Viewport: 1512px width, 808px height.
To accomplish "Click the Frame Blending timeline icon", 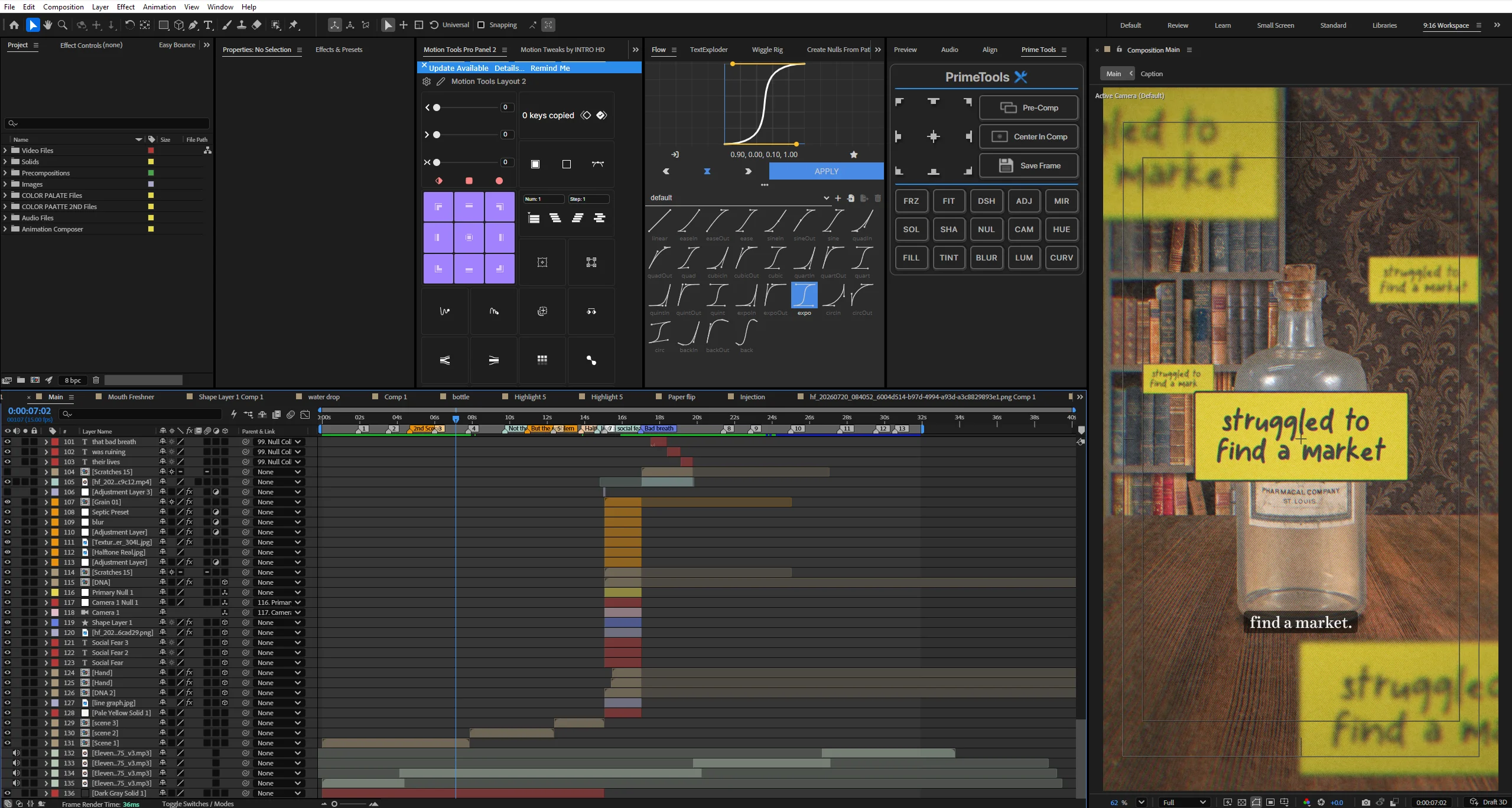I will click(x=277, y=415).
